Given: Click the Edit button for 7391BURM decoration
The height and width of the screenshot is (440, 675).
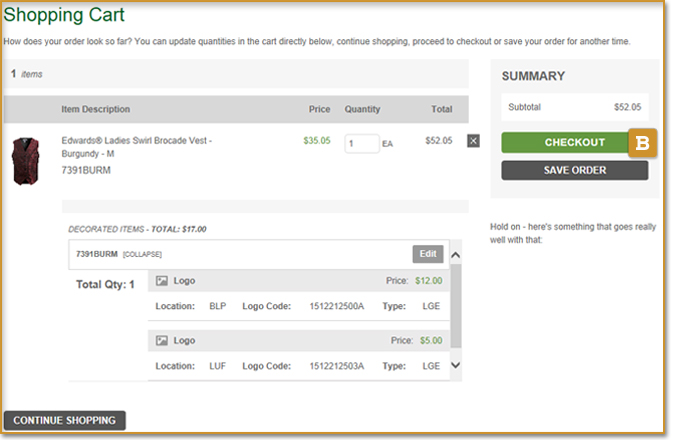Looking at the screenshot, I should pyautogui.click(x=427, y=254).
